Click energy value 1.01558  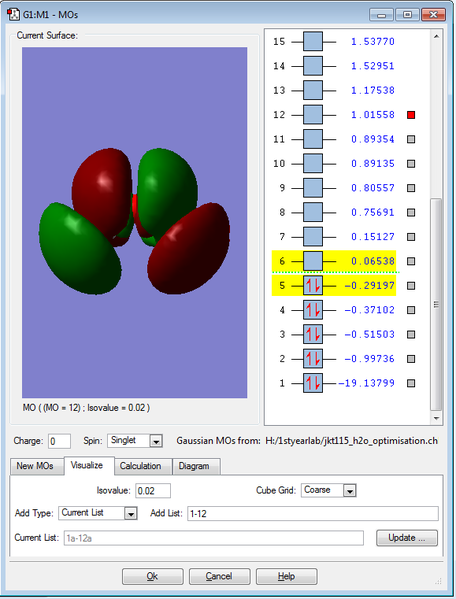pos(372,115)
